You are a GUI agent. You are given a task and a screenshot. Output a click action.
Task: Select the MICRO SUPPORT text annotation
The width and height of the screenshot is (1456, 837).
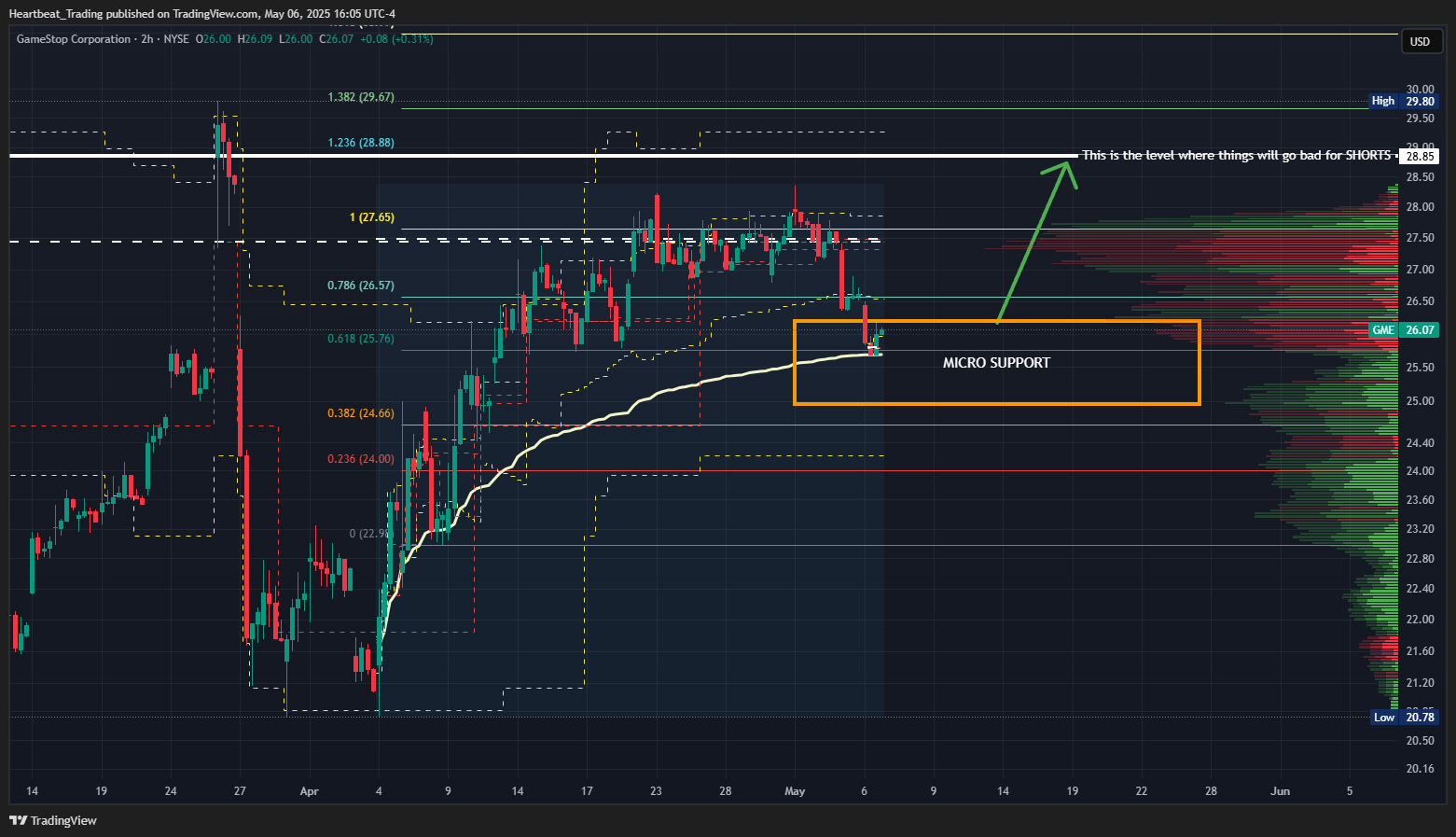(x=996, y=362)
